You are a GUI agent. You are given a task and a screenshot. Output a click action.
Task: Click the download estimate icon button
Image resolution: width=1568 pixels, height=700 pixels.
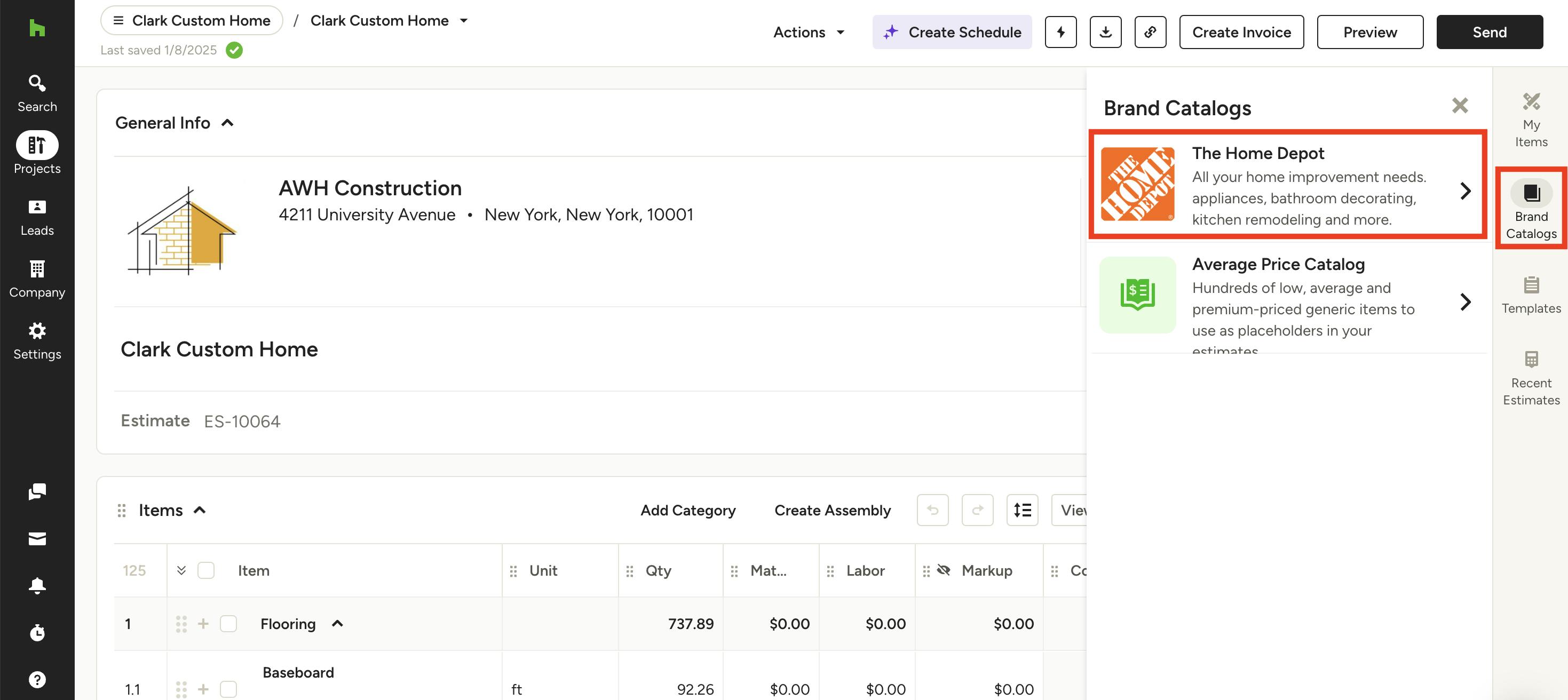coord(1105,32)
